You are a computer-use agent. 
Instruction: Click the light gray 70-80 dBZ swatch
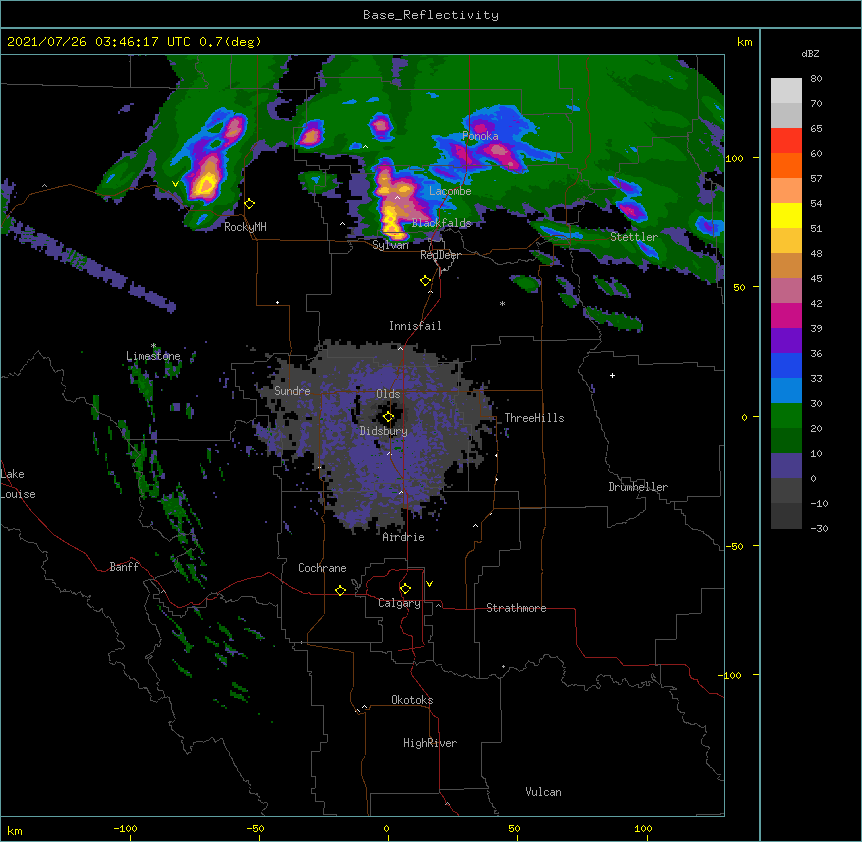point(786,91)
